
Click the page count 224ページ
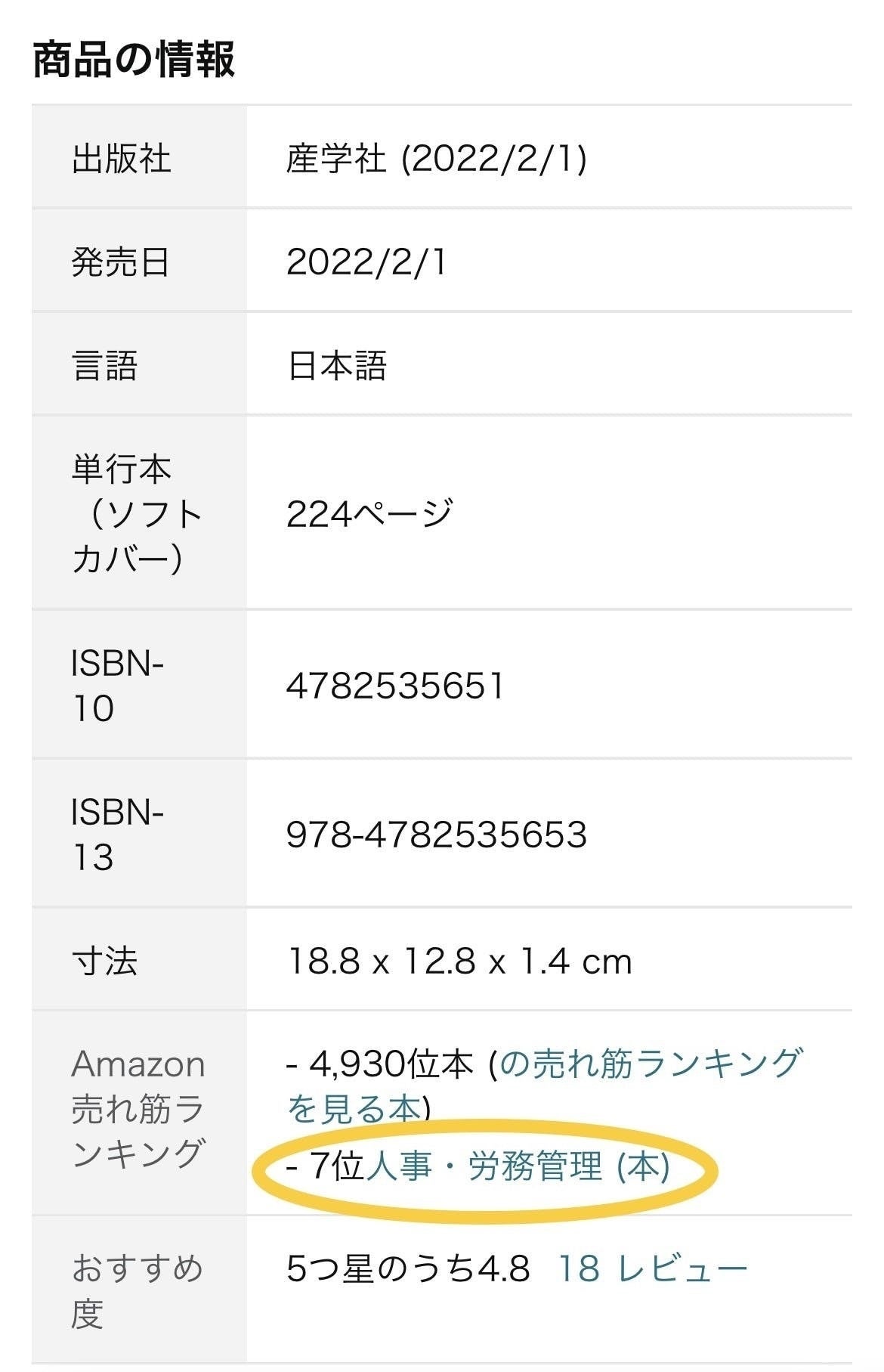tap(369, 514)
